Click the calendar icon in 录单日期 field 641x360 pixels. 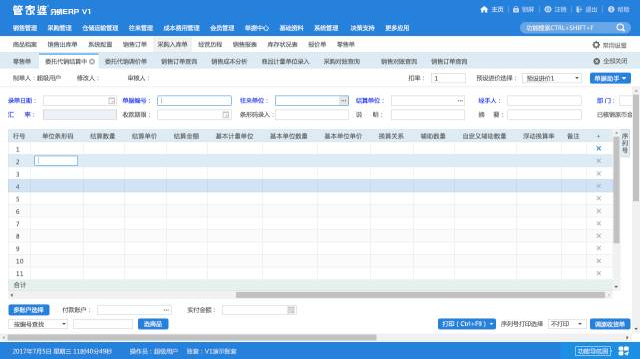112,101
